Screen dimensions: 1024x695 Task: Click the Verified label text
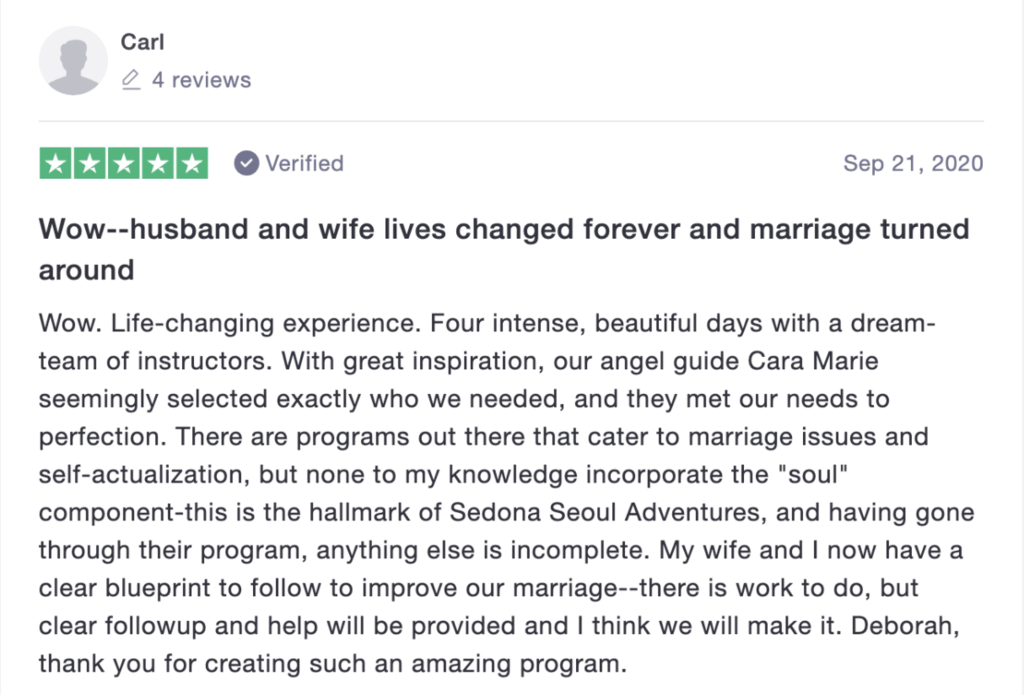(x=304, y=163)
